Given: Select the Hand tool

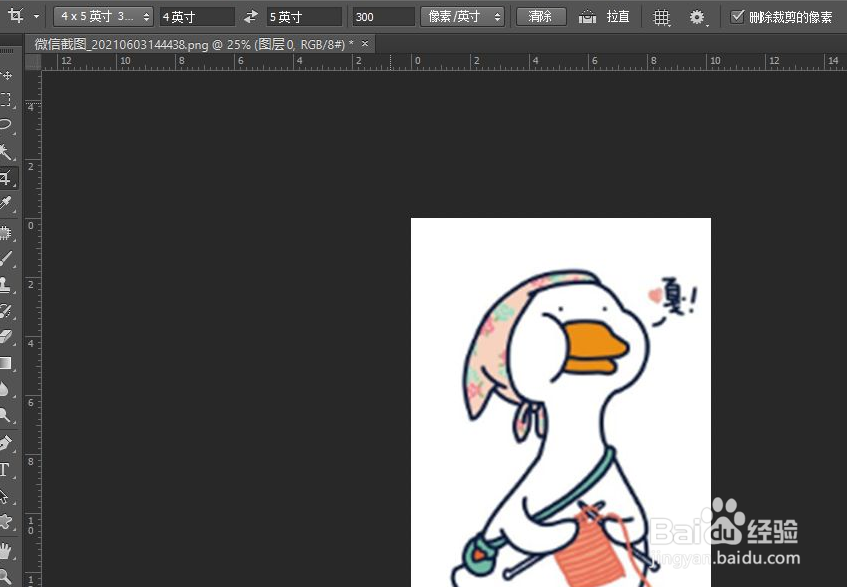Looking at the screenshot, I should 5,551.
